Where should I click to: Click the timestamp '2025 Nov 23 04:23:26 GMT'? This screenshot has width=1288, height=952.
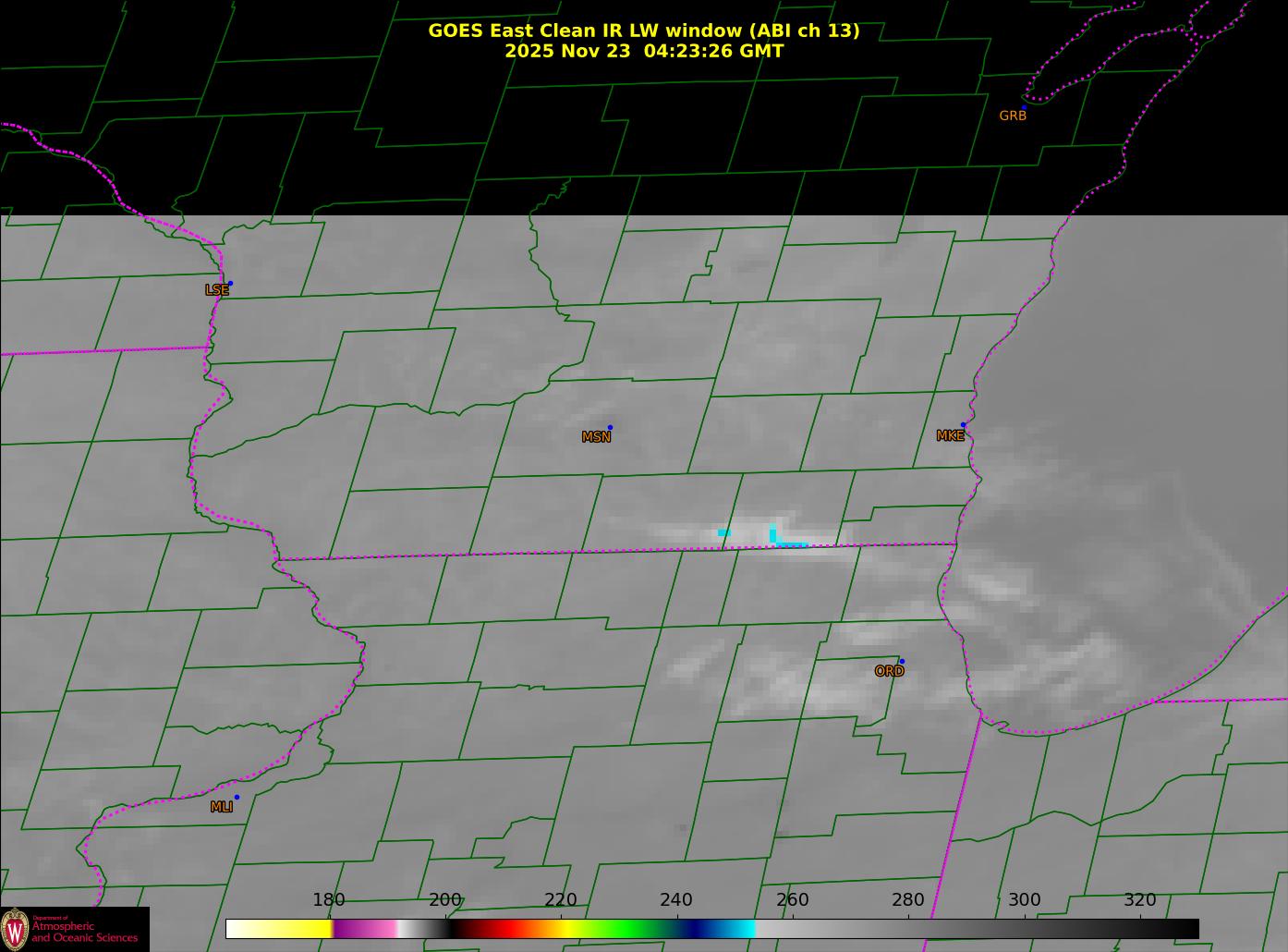tap(644, 51)
